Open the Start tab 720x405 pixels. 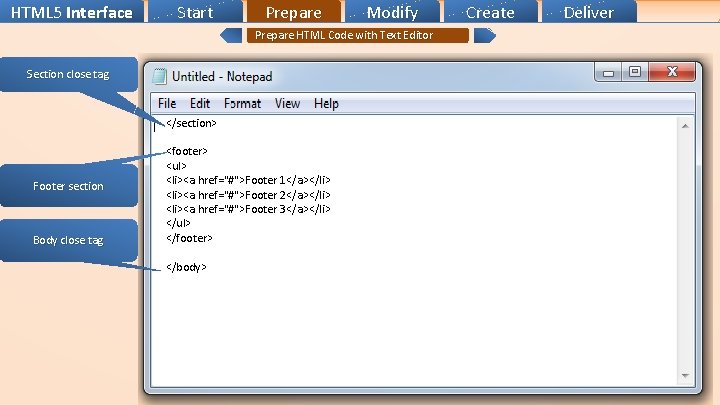click(x=195, y=11)
